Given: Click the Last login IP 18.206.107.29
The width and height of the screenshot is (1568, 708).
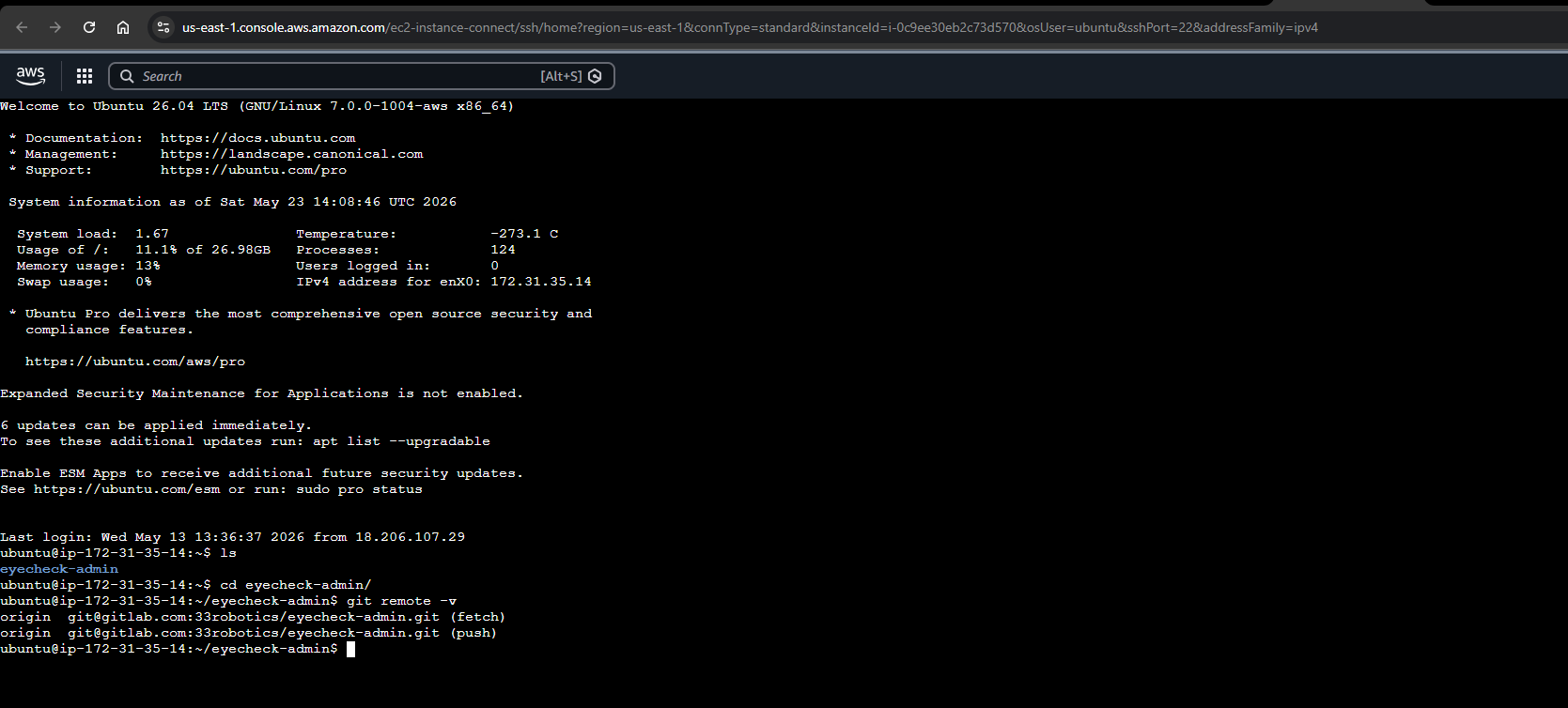Looking at the screenshot, I should 411,537.
